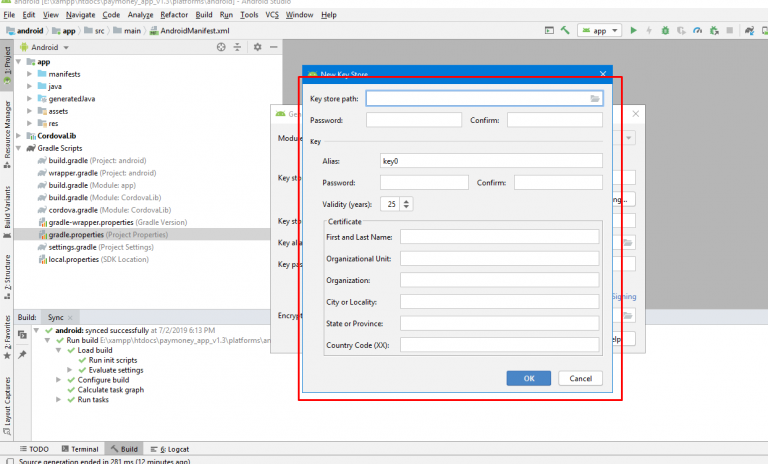Click the Make Project hammer icon
Viewport: 768px width, 464px height.
pyautogui.click(x=566, y=31)
